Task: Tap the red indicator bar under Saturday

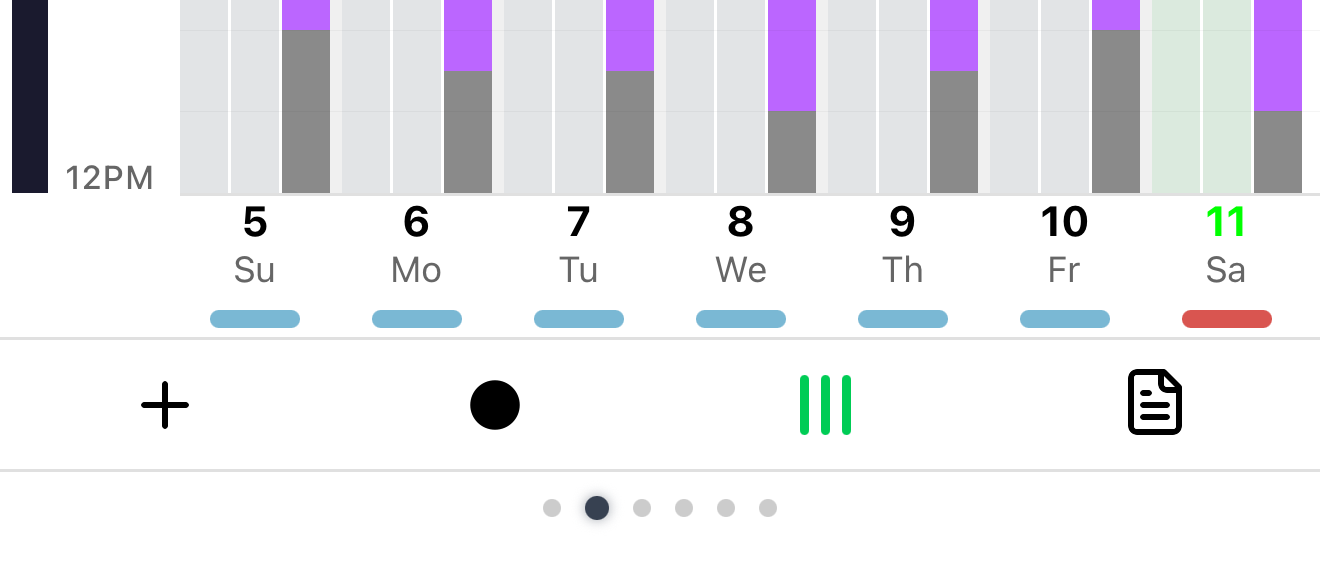Action: [1227, 319]
